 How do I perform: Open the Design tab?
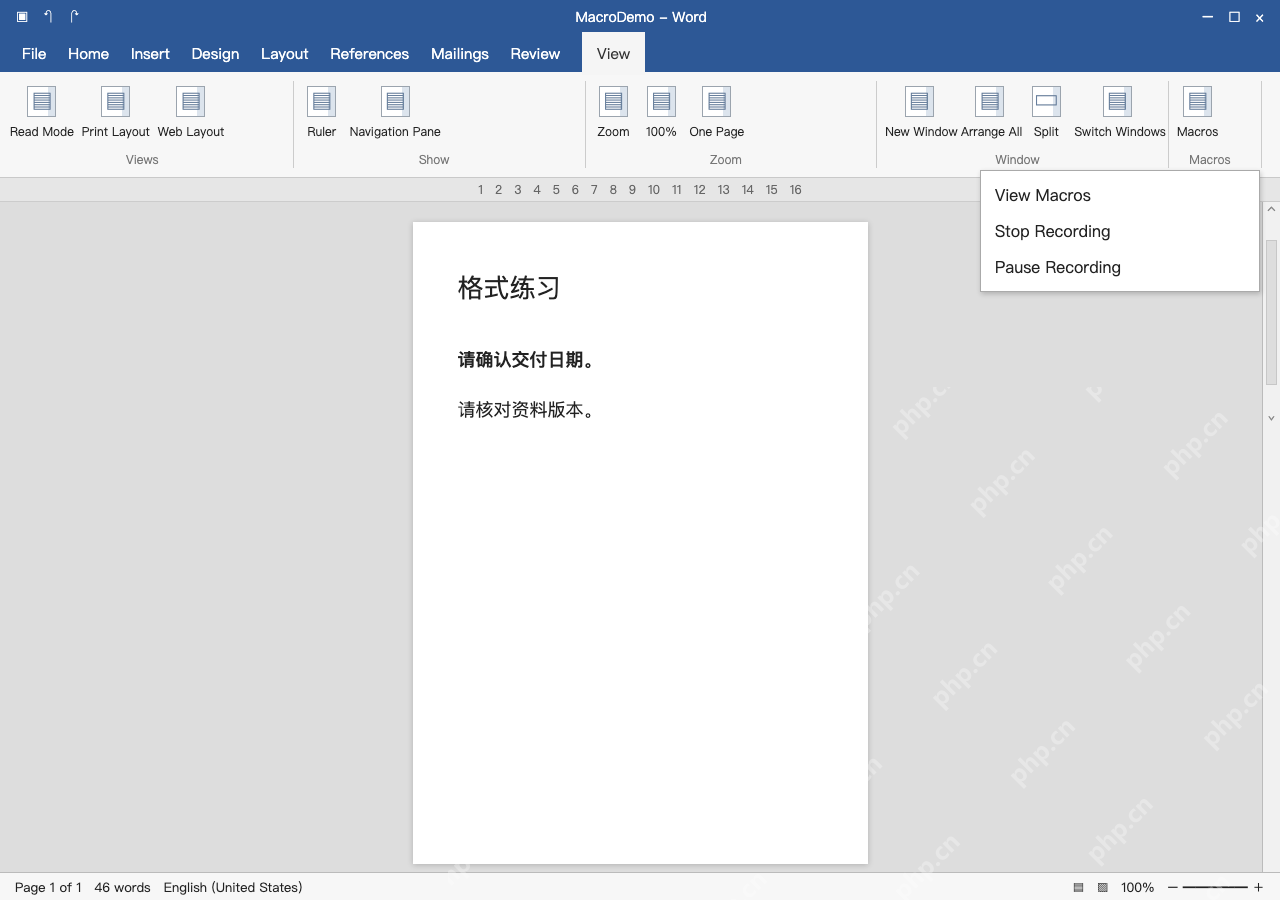(x=215, y=53)
